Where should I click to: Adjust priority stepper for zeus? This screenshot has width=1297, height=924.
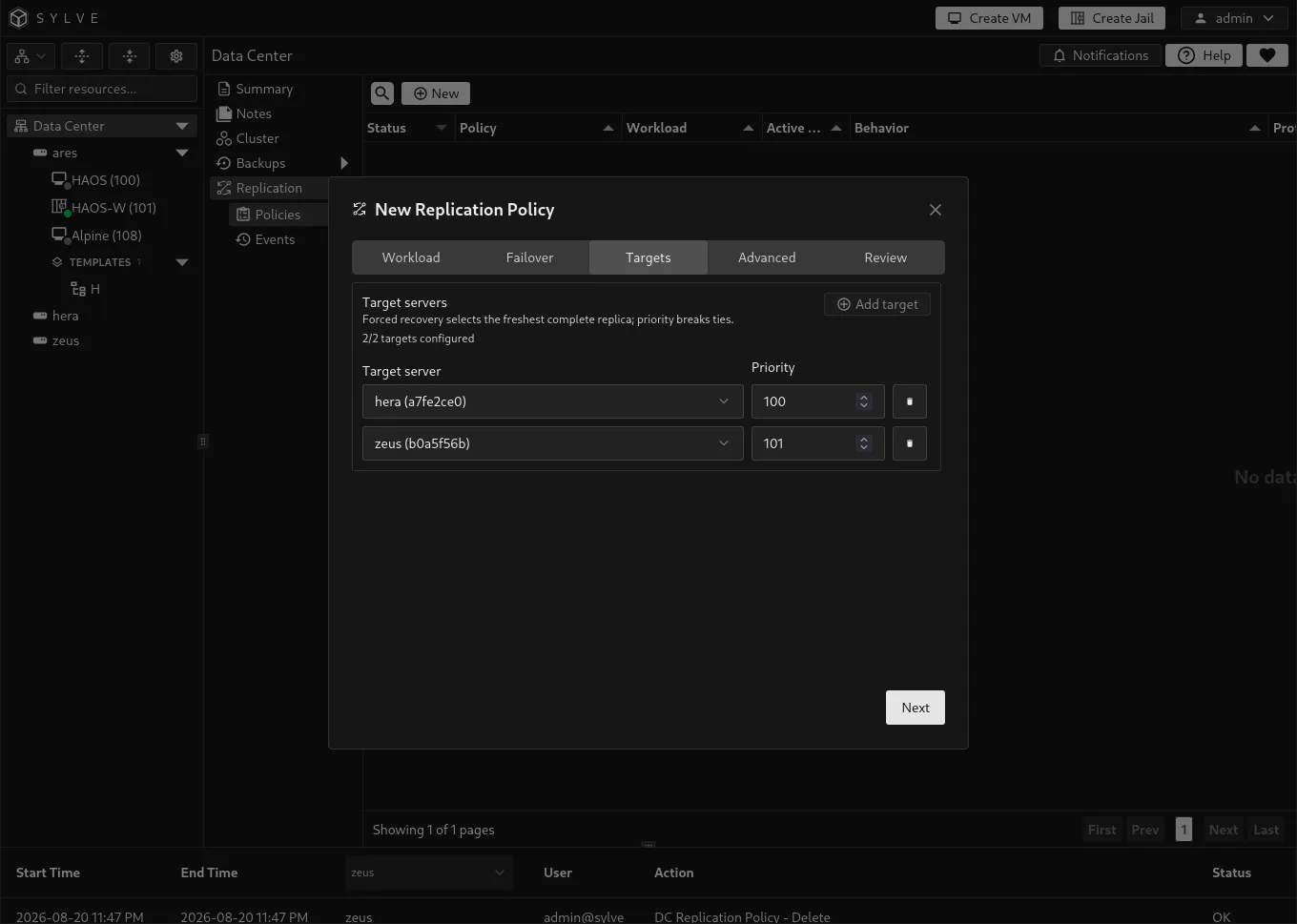pyautogui.click(x=864, y=443)
